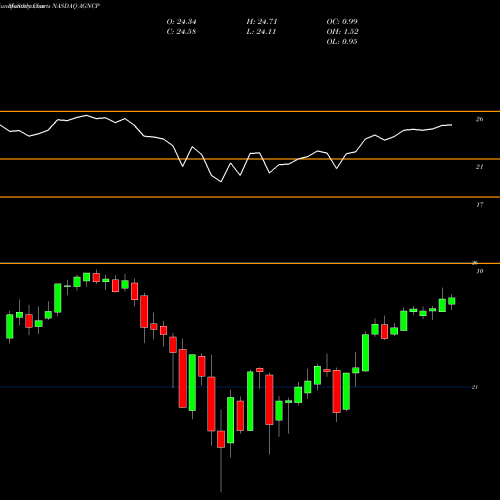Click the 'OH: 1.52' value
Image resolution: width=500 pixels, height=500 pixels.
click(x=342, y=32)
